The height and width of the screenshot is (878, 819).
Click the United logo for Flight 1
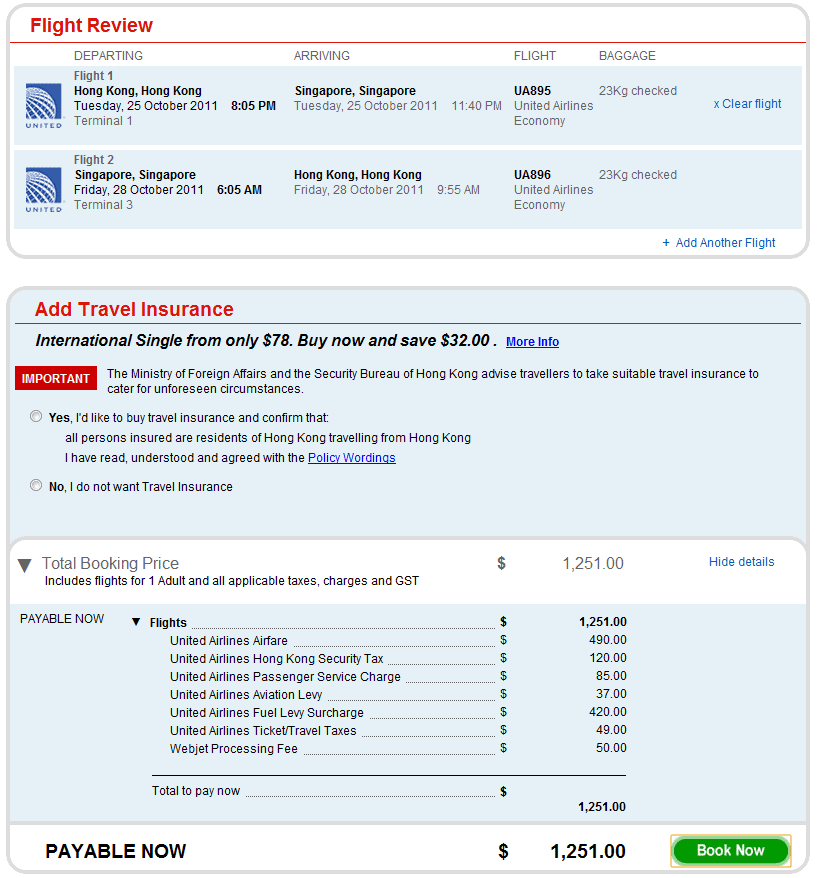pyautogui.click(x=43, y=105)
